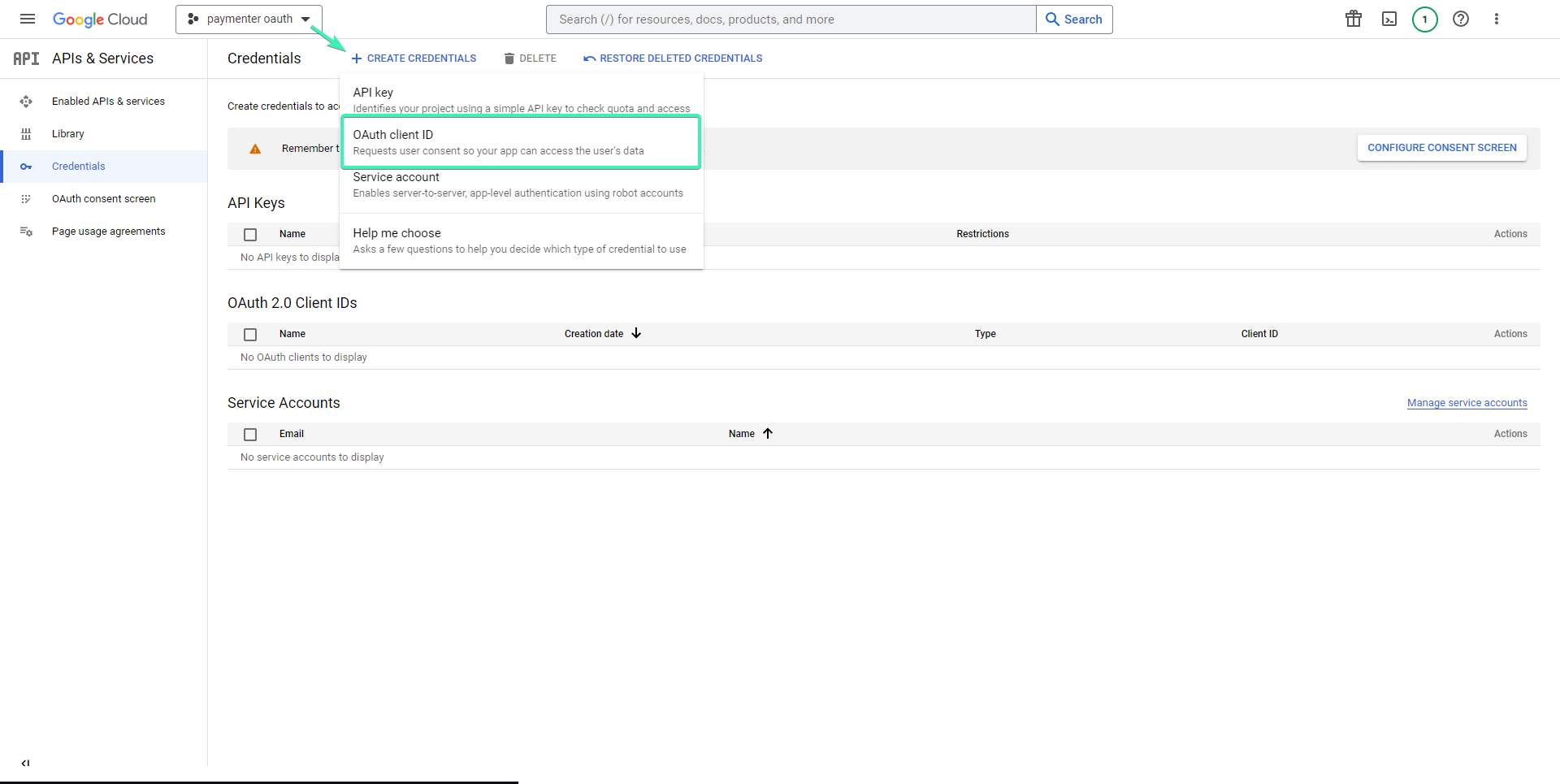The image size is (1560, 784).
Task: Click the resources search input field
Action: 791,19
